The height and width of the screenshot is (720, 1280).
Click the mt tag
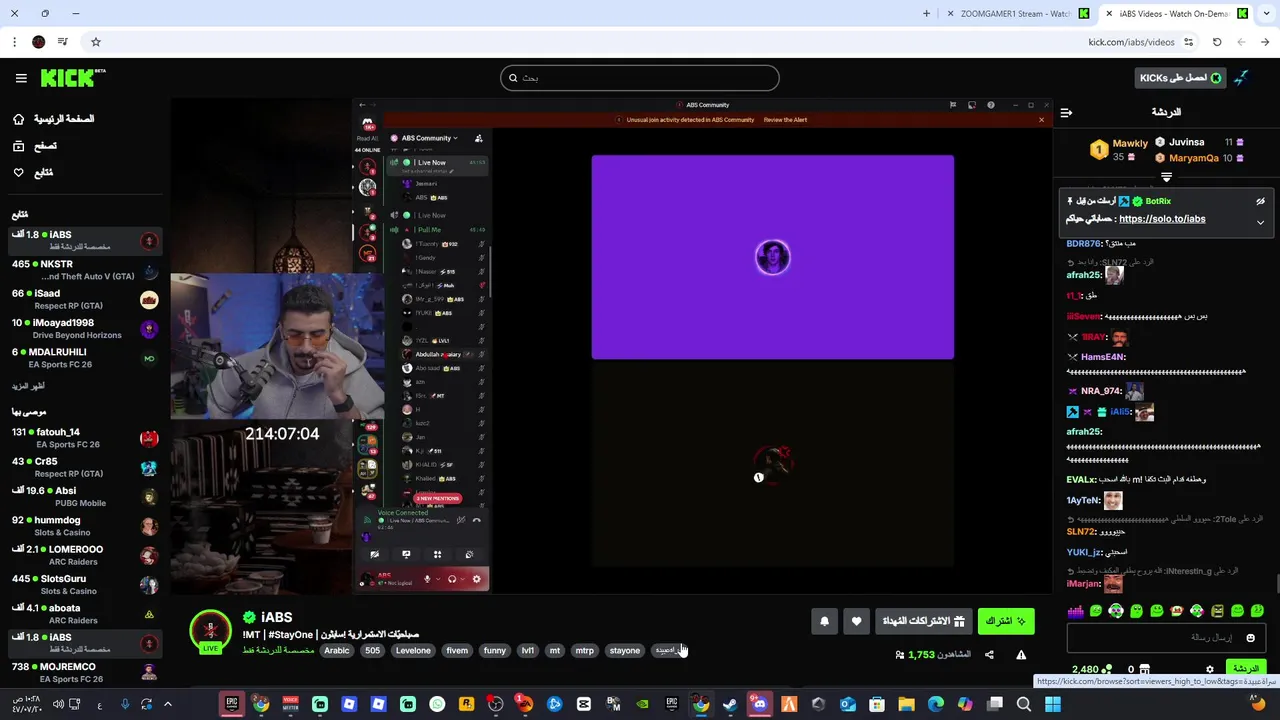point(555,651)
